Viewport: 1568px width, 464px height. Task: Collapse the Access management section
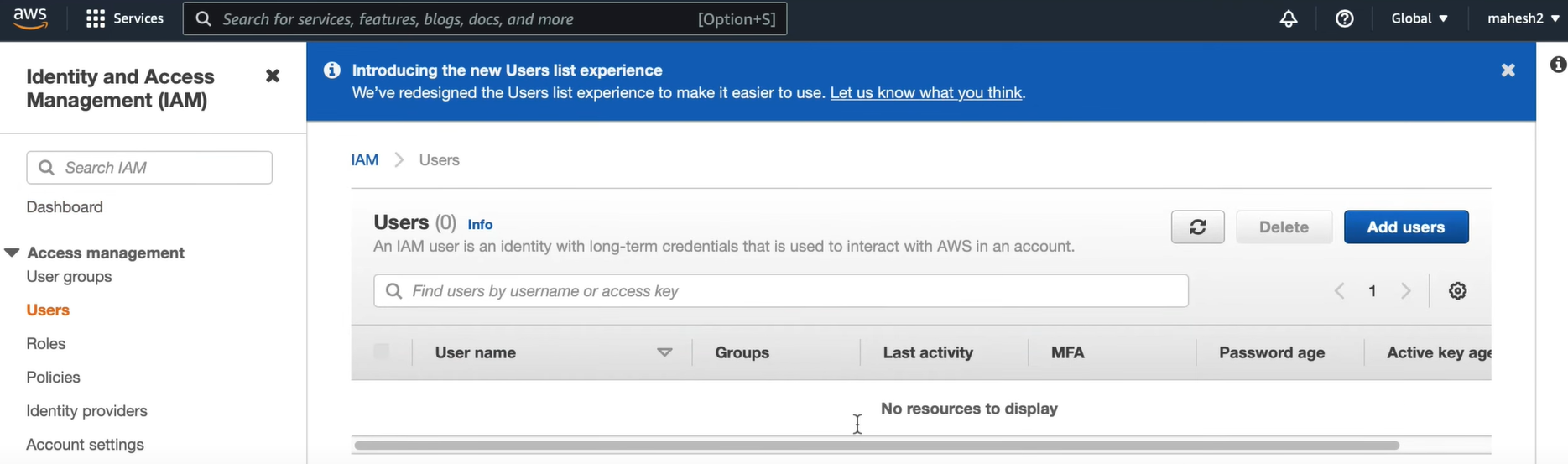point(12,253)
